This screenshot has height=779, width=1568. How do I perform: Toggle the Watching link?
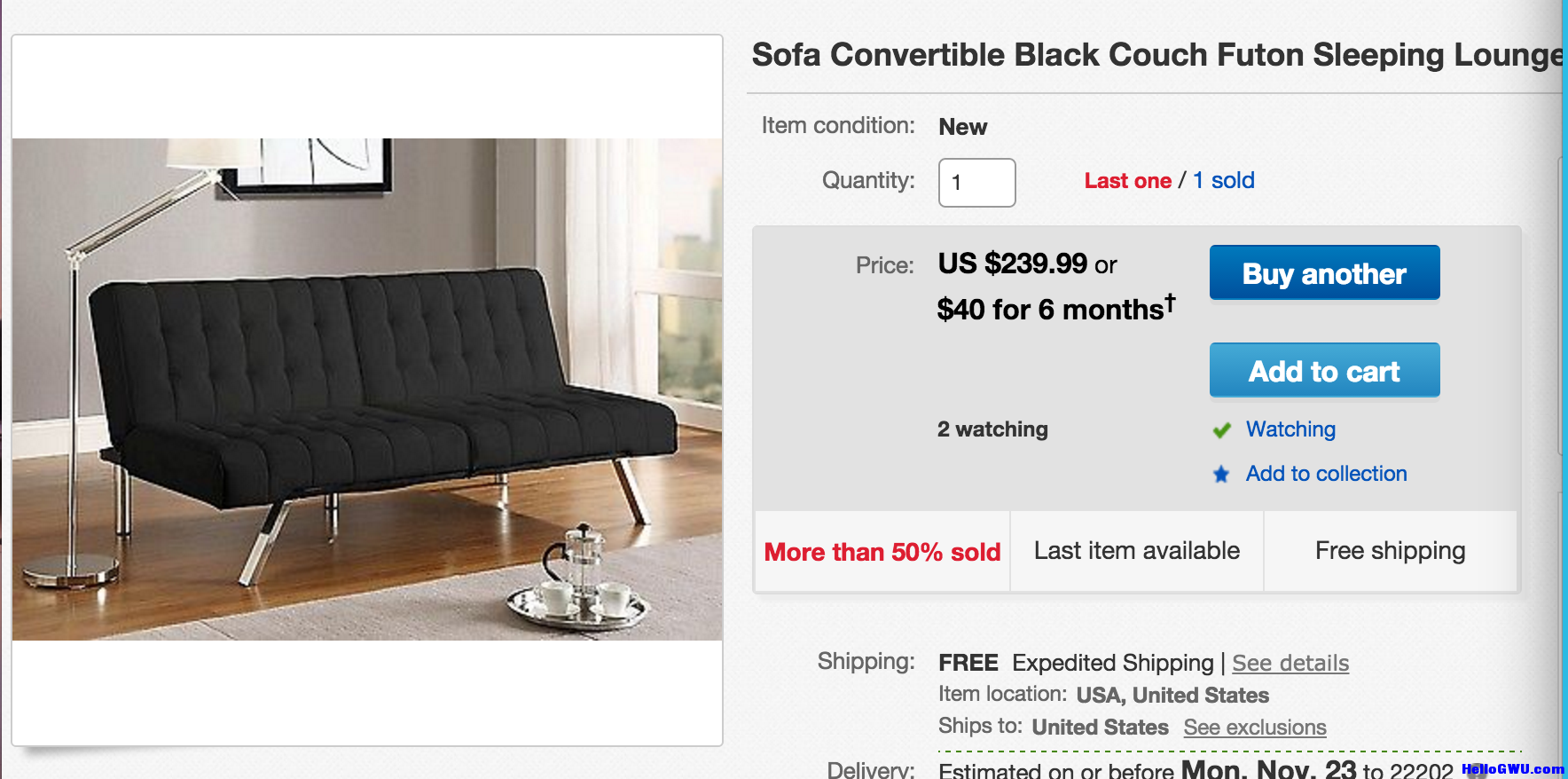tap(1290, 429)
